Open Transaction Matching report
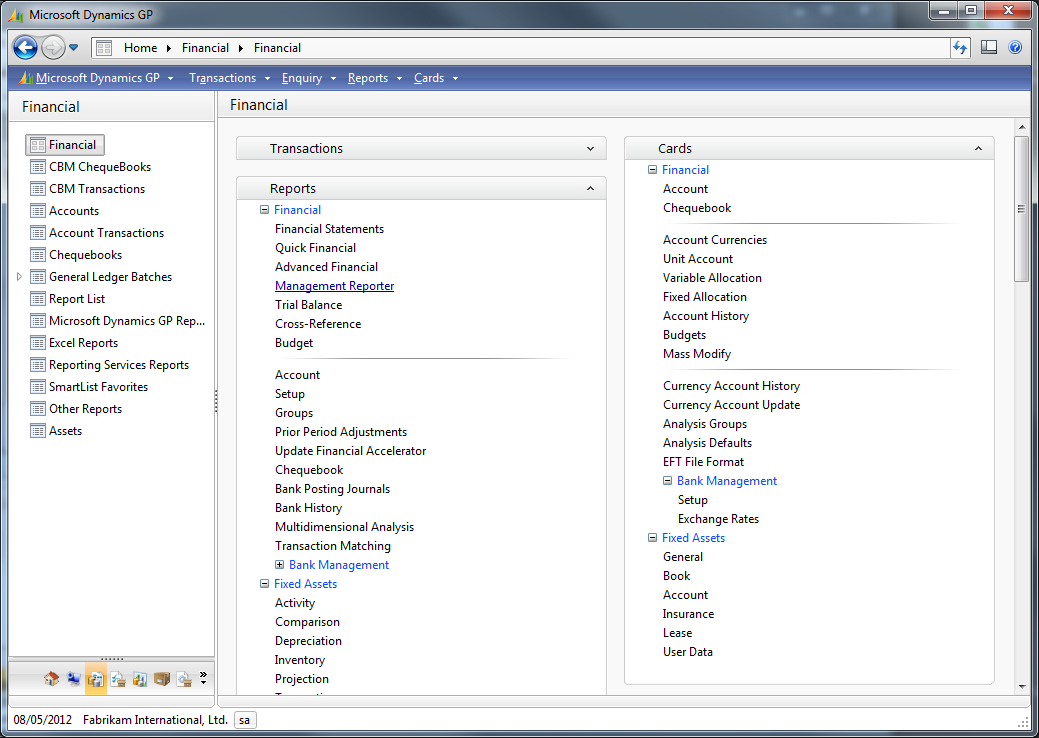 333,546
